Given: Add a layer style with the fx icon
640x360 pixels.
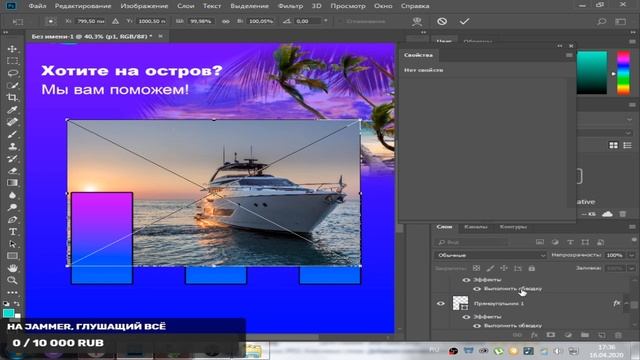Looking at the screenshot, I should tap(534, 335).
